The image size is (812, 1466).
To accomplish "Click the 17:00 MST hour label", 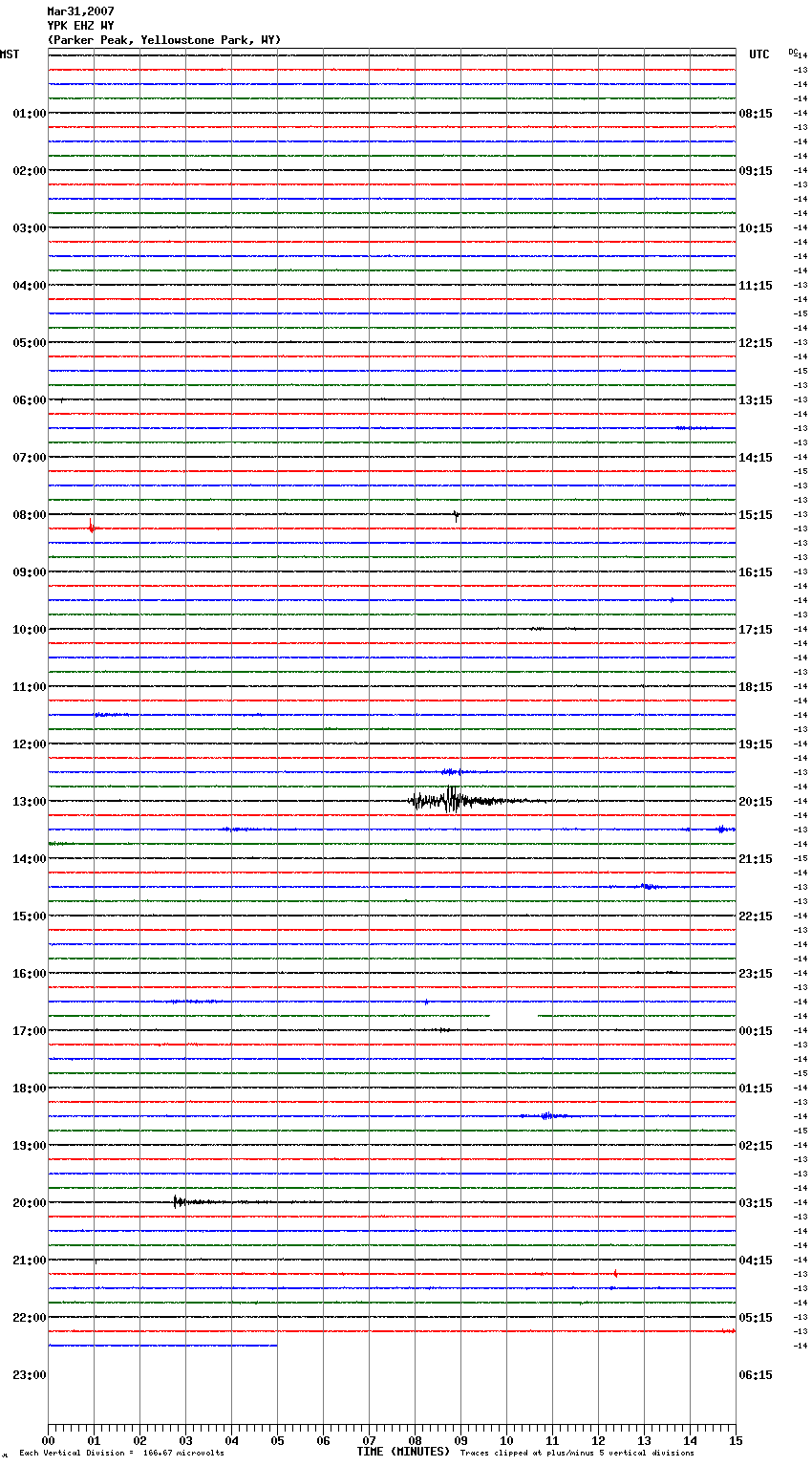I will [x=29, y=1031].
